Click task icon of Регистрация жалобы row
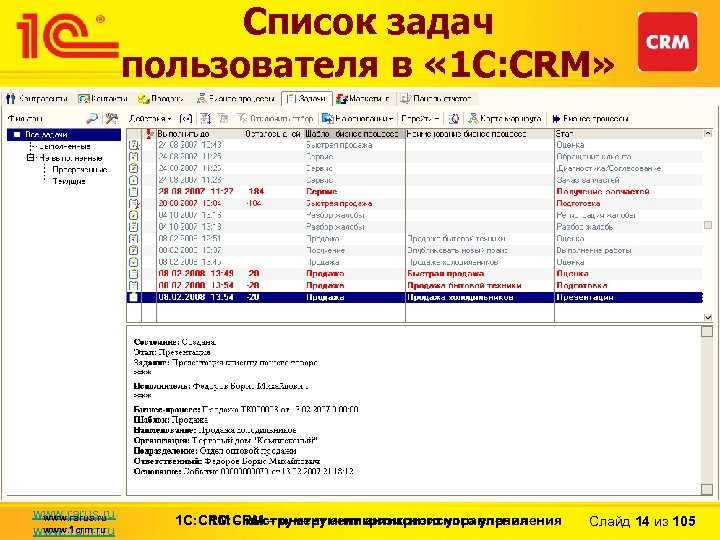This screenshot has height=540, width=720. (x=133, y=215)
